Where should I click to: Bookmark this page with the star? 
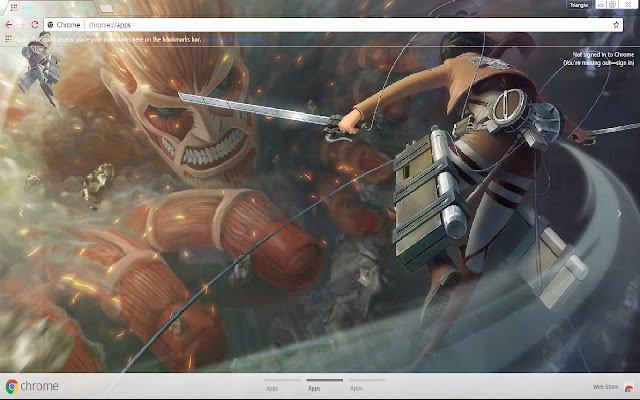616,25
